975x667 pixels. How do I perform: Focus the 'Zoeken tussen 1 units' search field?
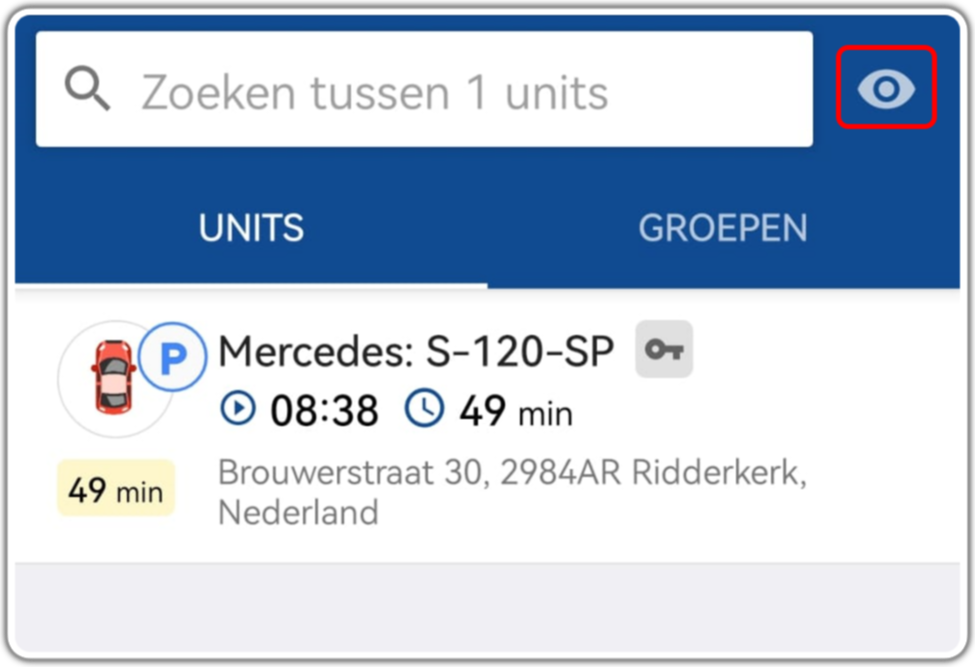tap(424, 90)
